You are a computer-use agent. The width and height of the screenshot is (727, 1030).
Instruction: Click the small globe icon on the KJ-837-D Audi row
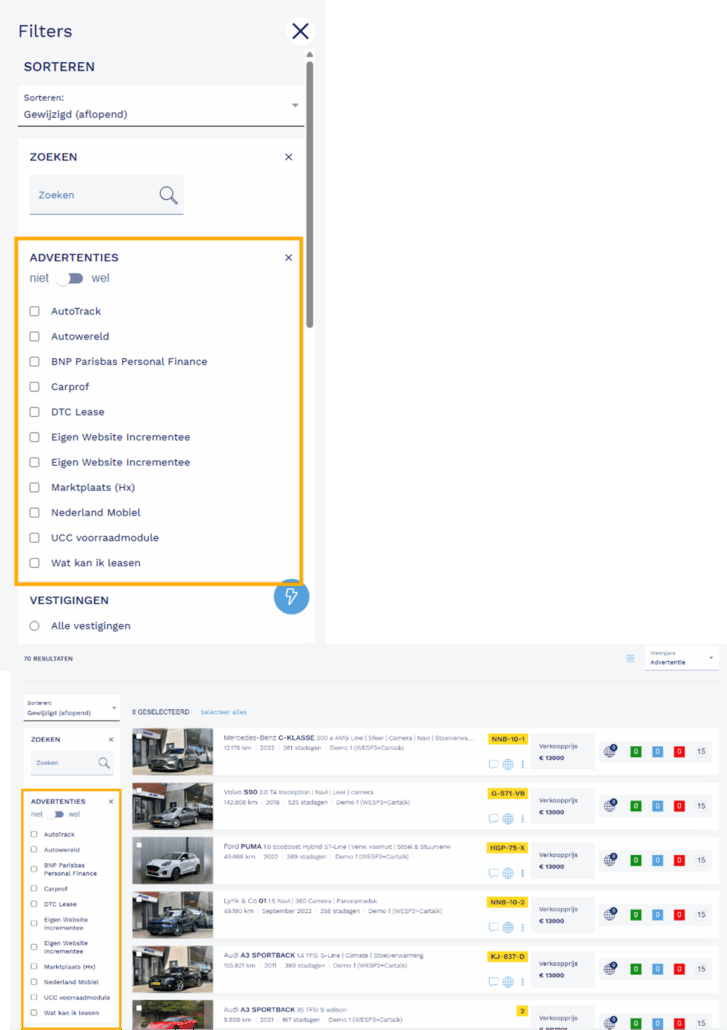click(x=508, y=981)
